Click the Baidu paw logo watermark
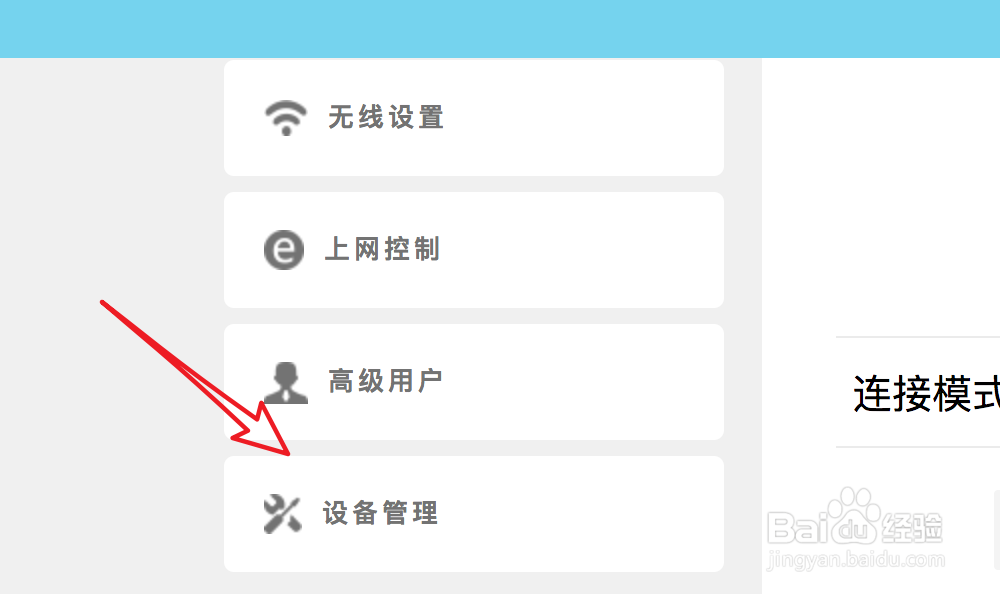The height and width of the screenshot is (594, 1000). [854, 515]
